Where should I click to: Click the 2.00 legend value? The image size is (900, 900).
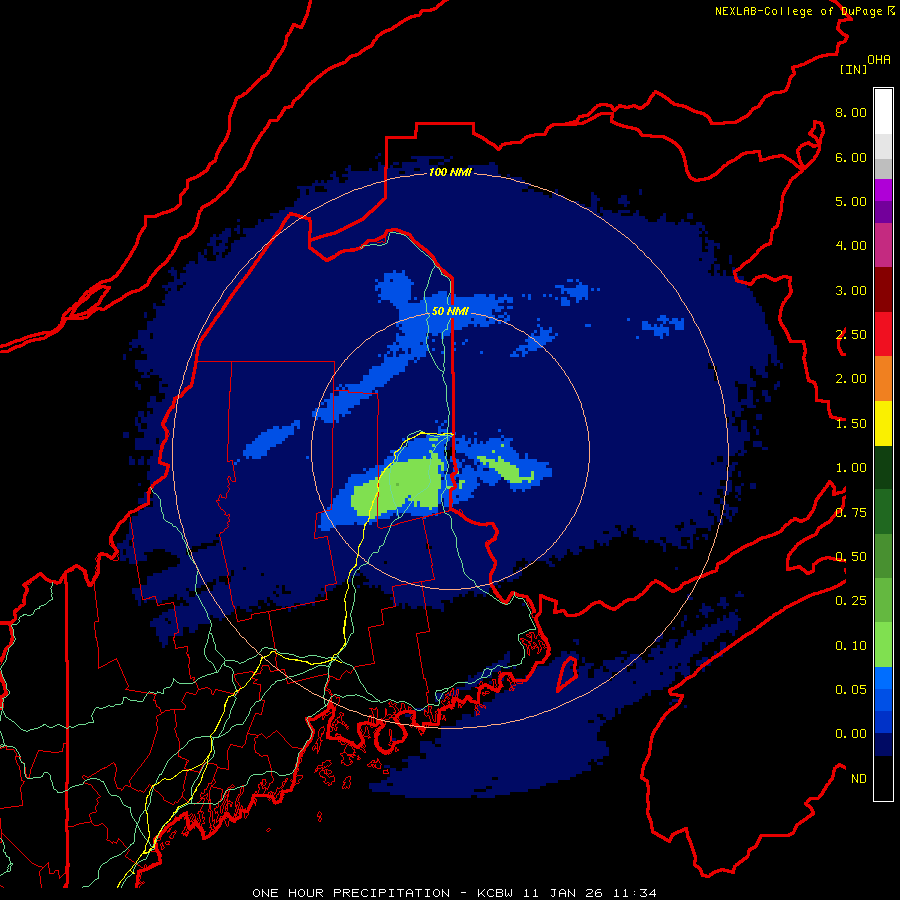tap(851, 379)
